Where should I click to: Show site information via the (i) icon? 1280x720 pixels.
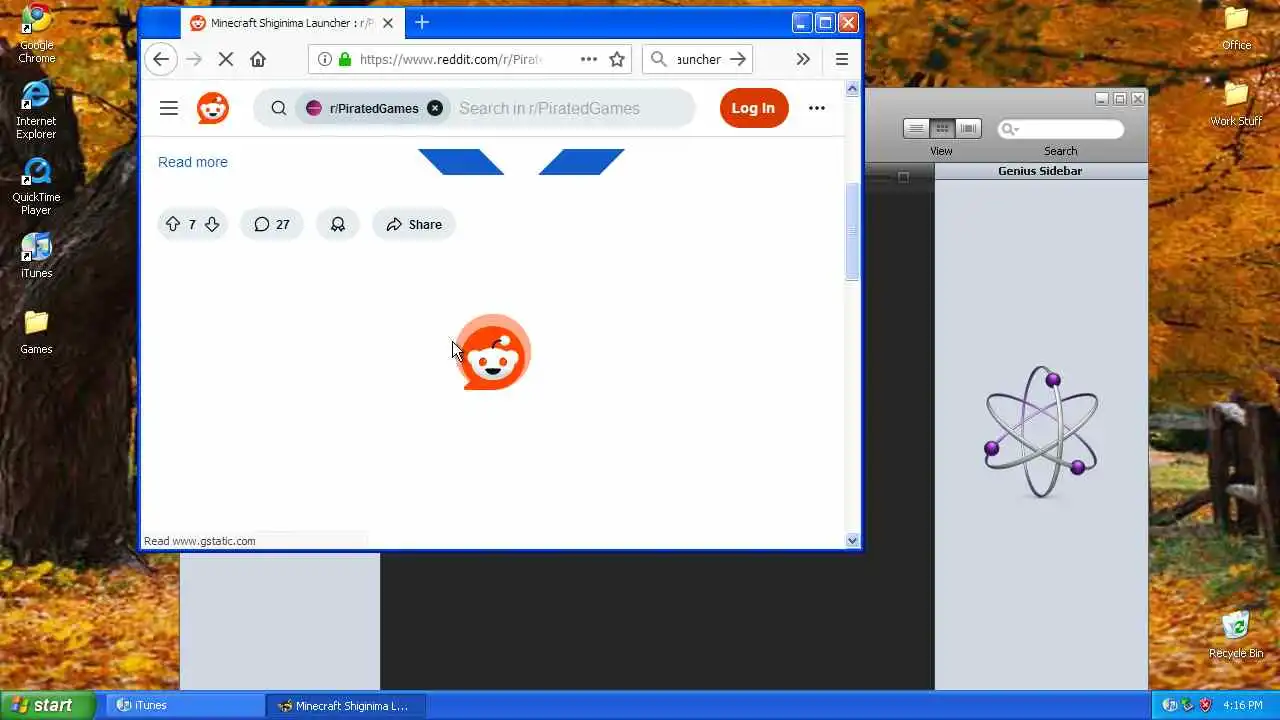(325, 59)
